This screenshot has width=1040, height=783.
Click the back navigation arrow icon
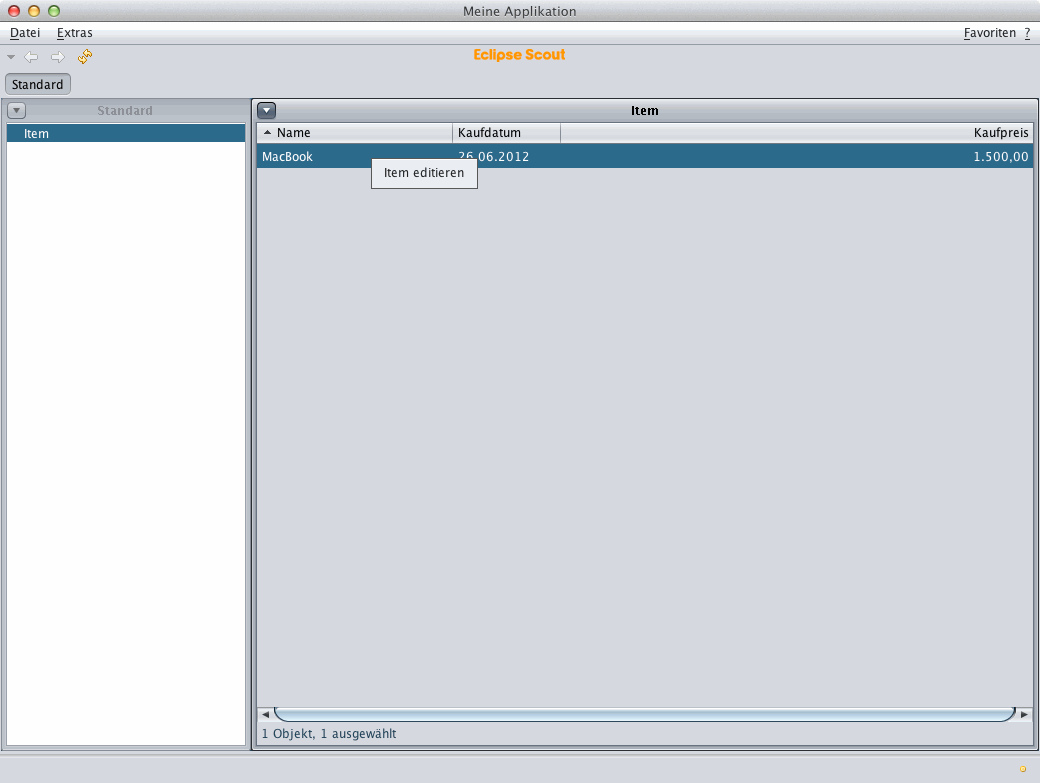[x=31, y=57]
